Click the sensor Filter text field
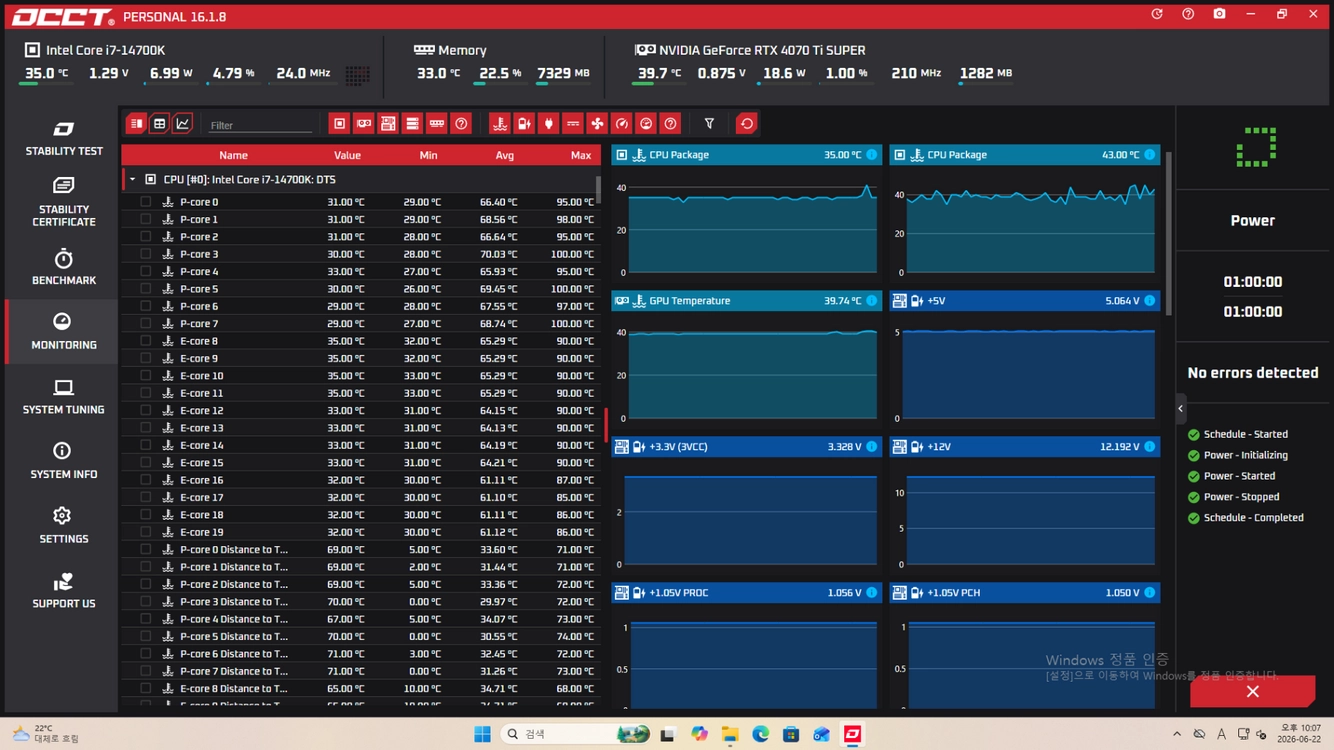 click(260, 125)
